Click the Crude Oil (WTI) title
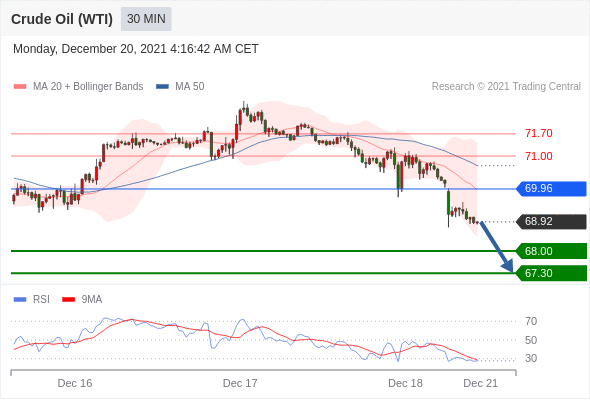 coord(62,19)
